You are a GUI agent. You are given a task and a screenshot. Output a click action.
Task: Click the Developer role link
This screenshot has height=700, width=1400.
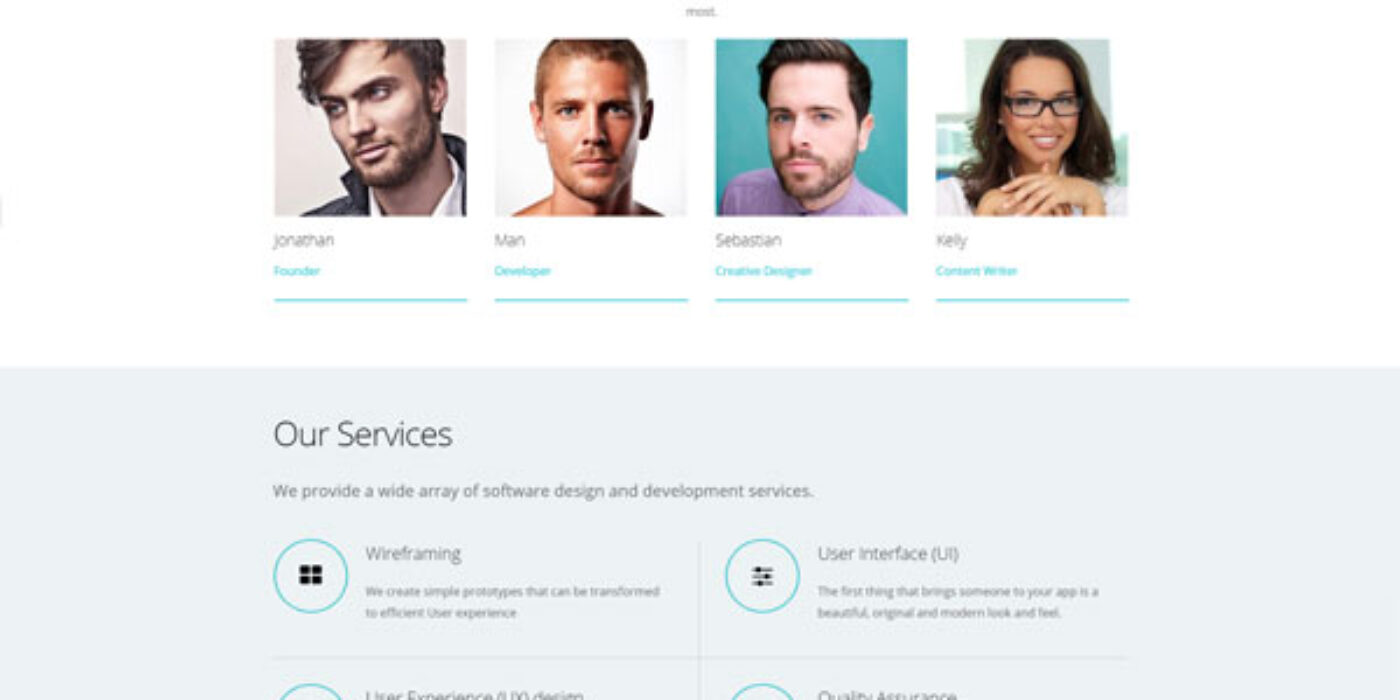(x=523, y=271)
